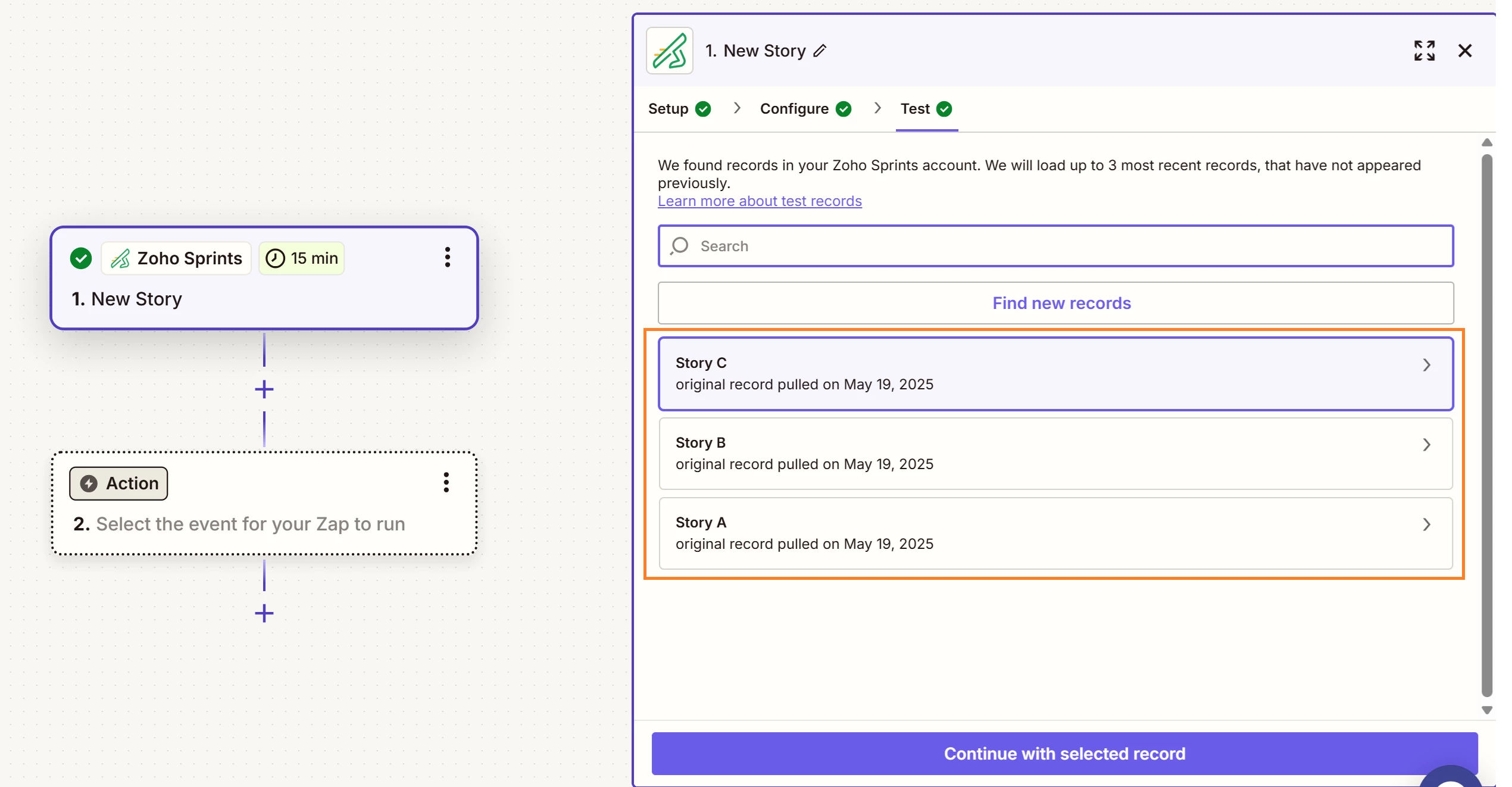
Task: Open three-dot menu on the Action step
Action: [x=446, y=483]
